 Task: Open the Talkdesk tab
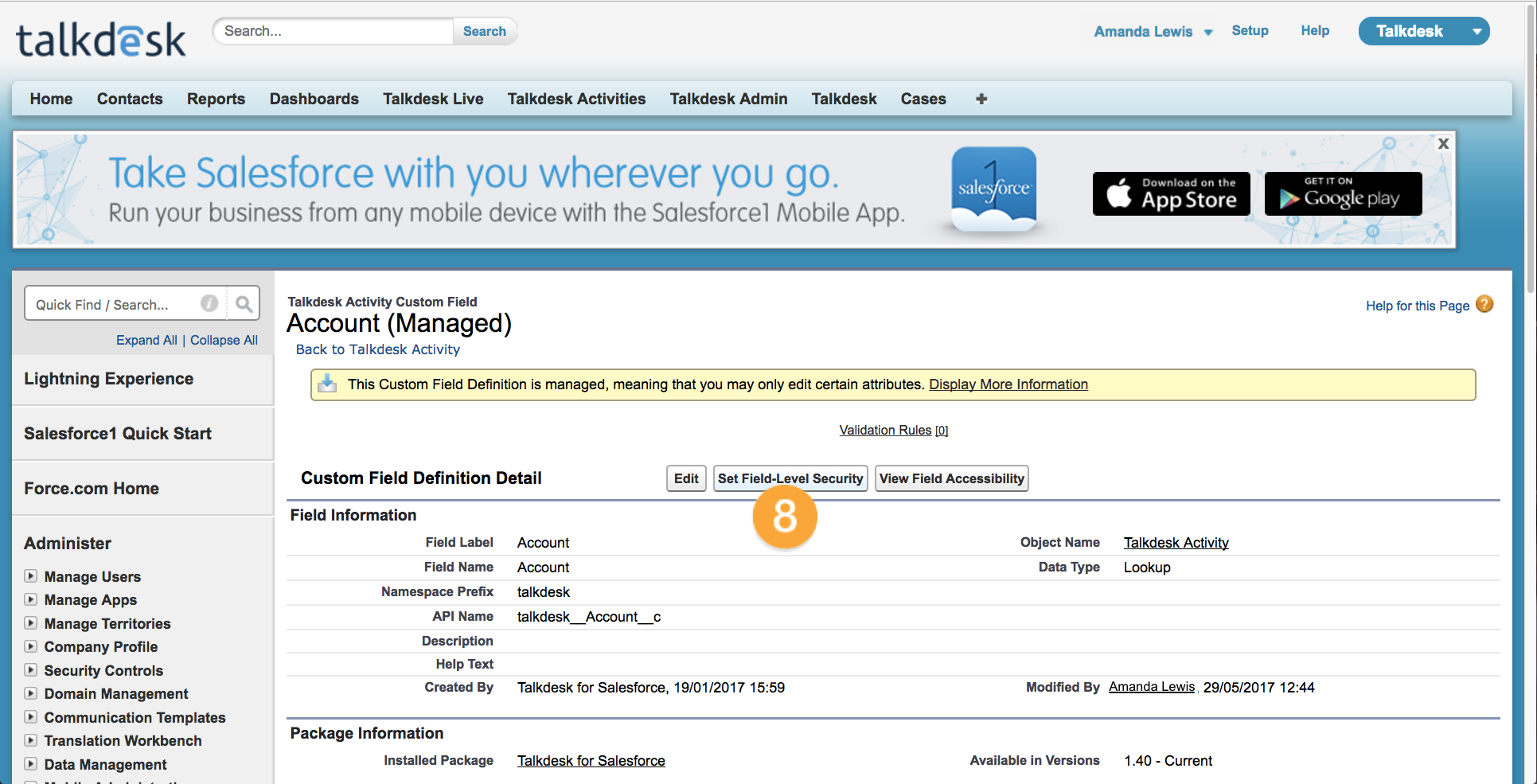(844, 99)
